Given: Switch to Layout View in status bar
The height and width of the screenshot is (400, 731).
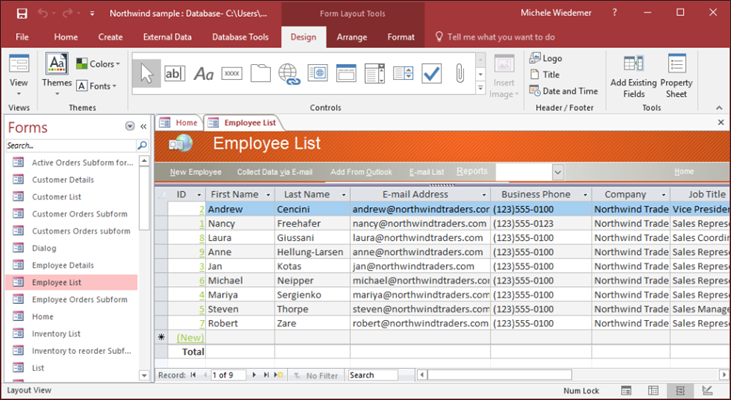Looking at the screenshot, I should coord(680,390).
